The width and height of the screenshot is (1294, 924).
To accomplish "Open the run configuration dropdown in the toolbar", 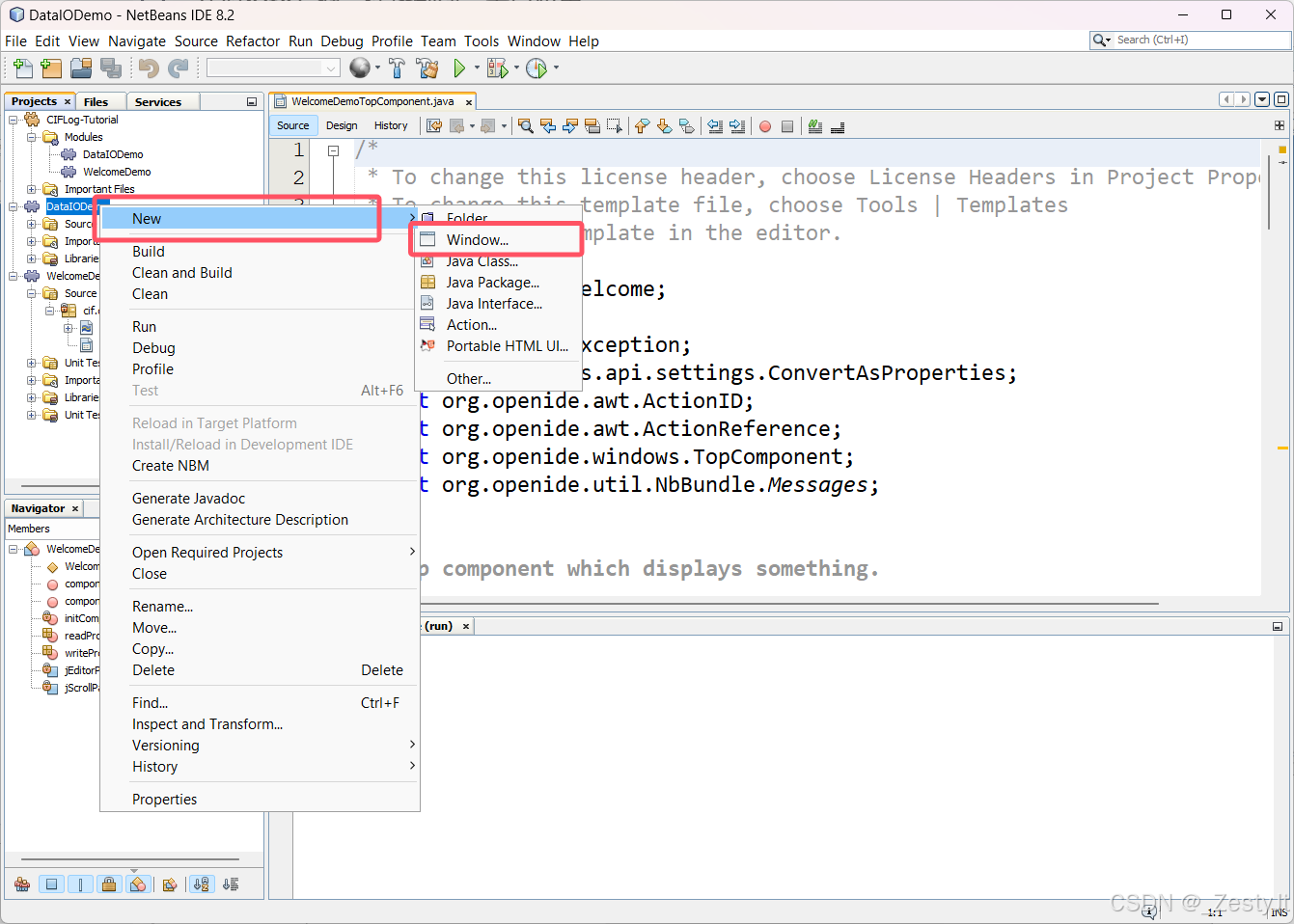I will [x=331, y=68].
